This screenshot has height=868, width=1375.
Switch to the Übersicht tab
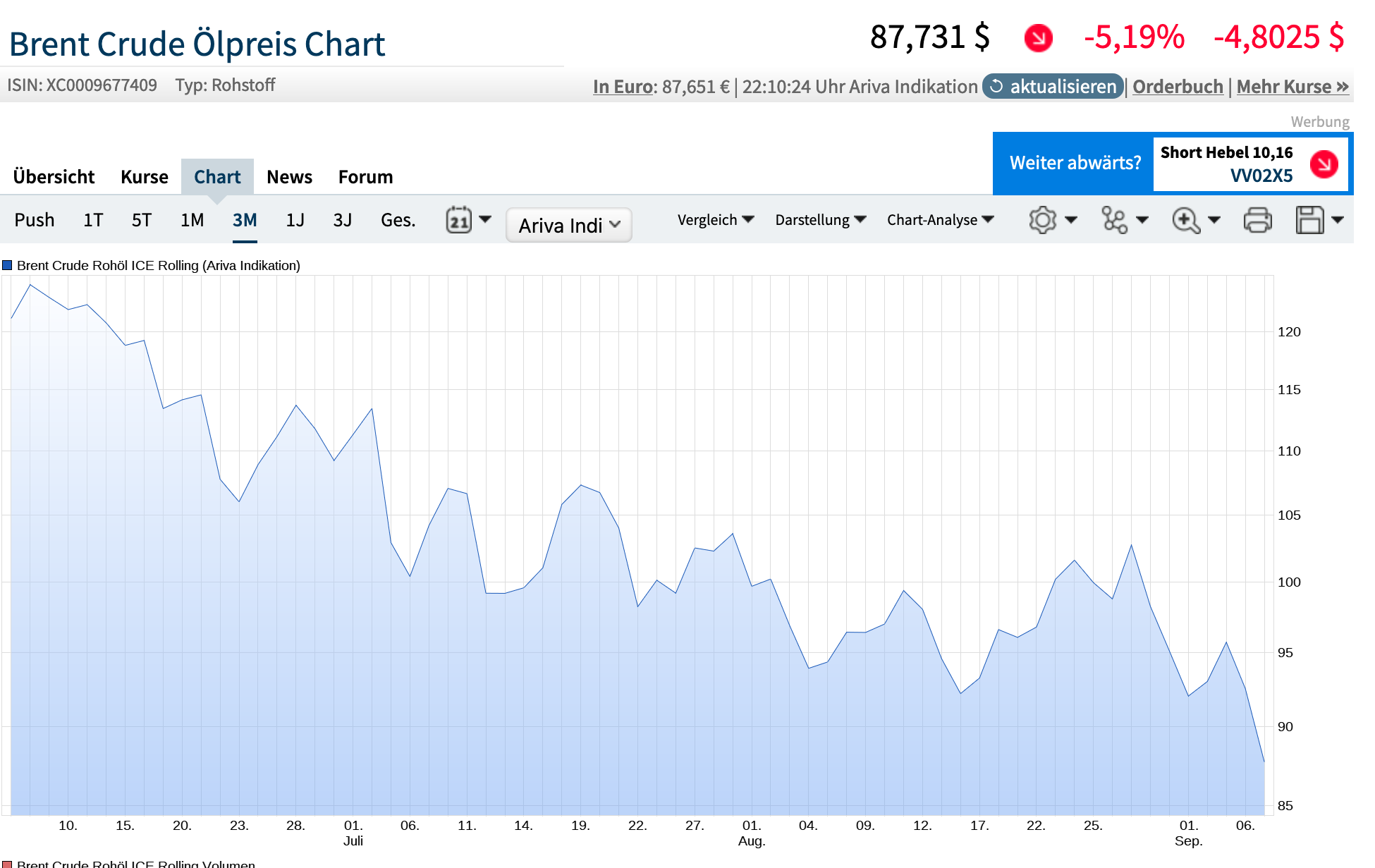coord(54,177)
